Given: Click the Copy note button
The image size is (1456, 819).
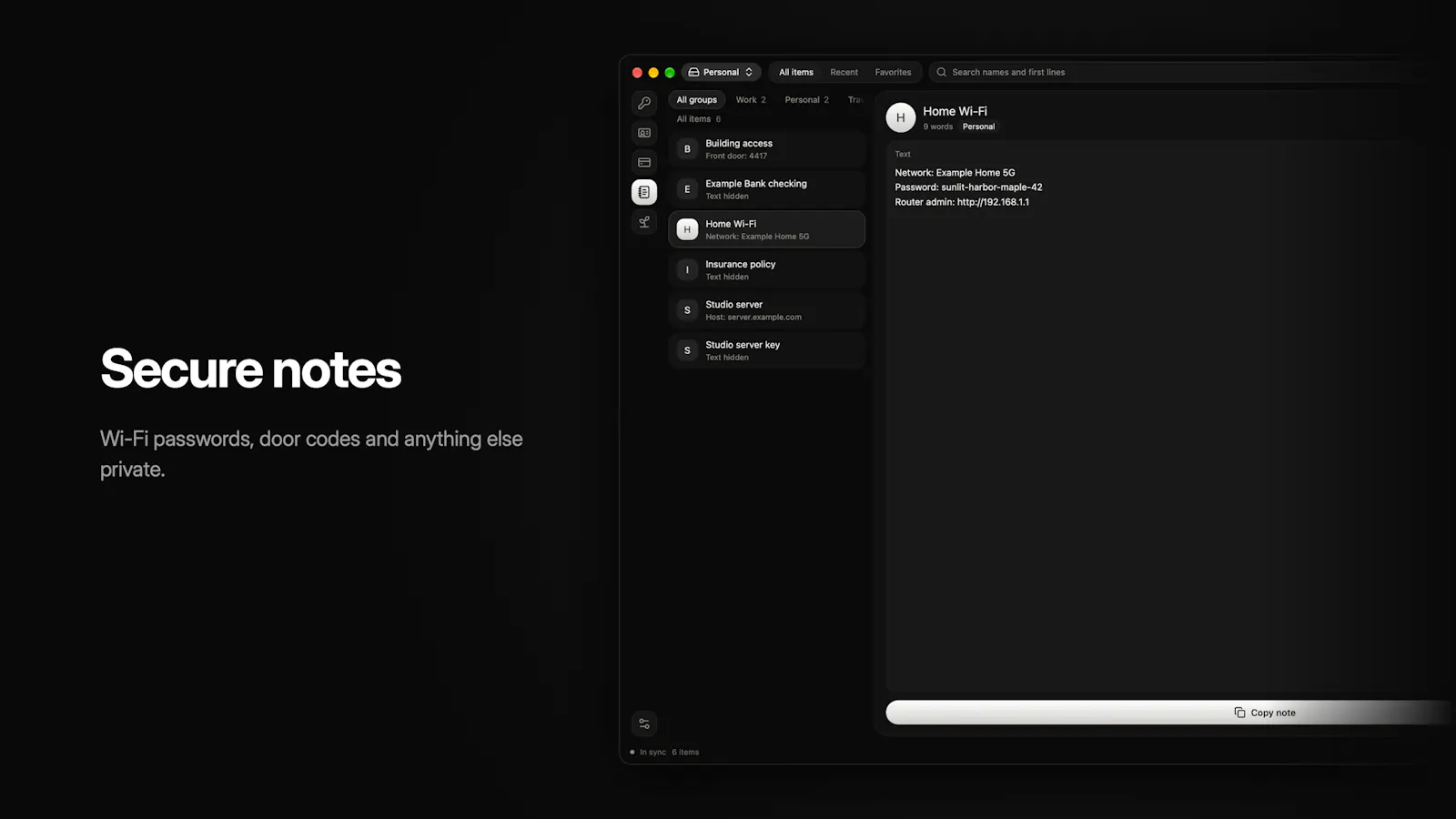Looking at the screenshot, I should coord(1170,713).
